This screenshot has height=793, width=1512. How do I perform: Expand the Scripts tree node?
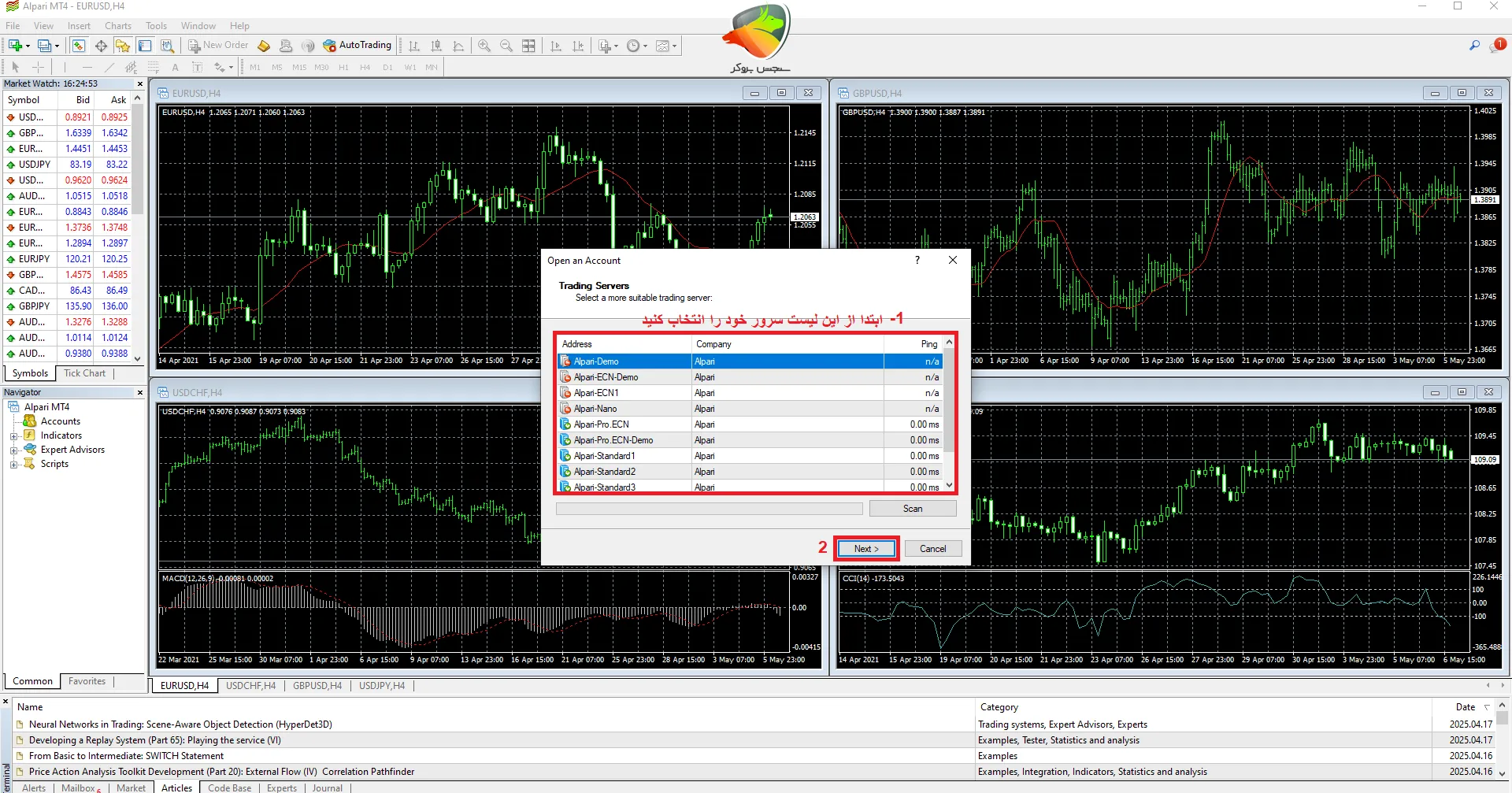click(13, 465)
